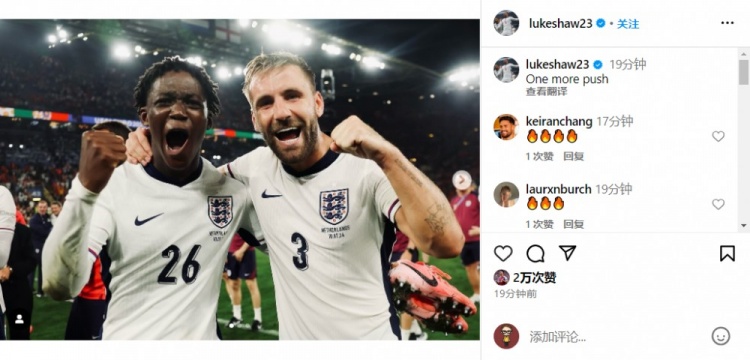Image resolution: width=750 pixels, height=360 pixels.
Task: Click the 添加评论 comment input field
Action: 615,337
